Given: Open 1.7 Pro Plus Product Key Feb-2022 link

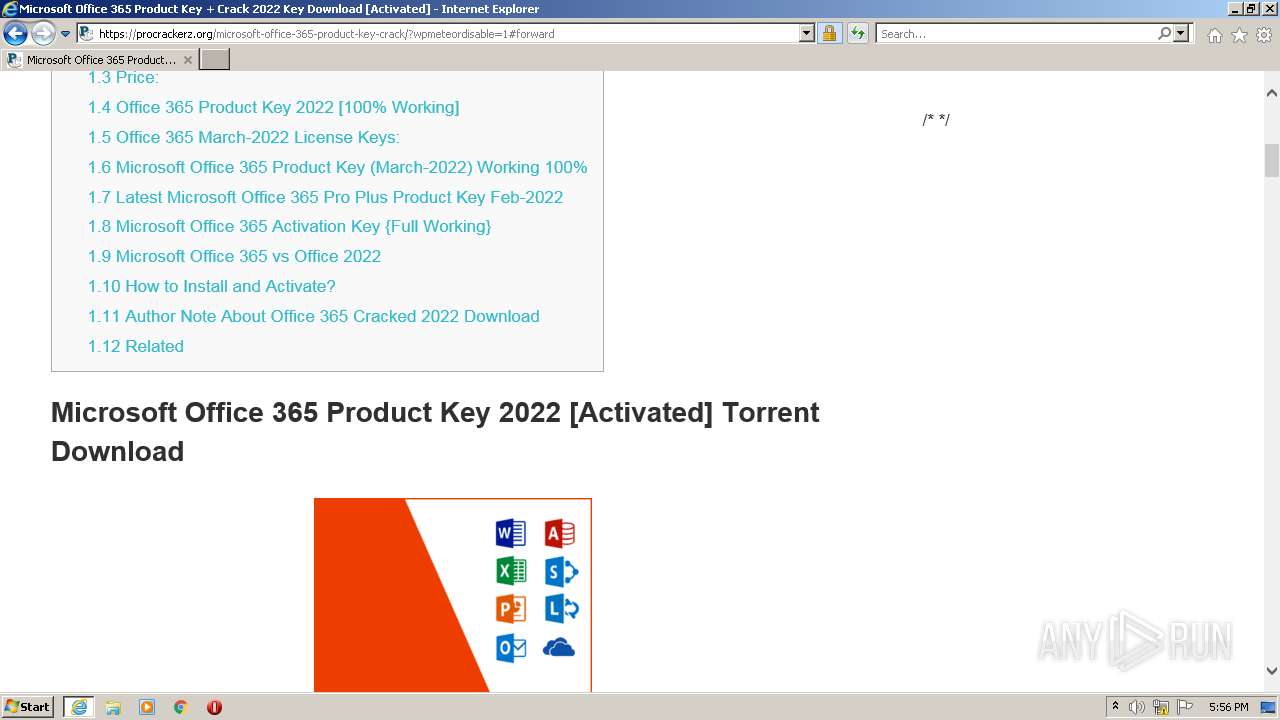Looking at the screenshot, I should (325, 197).
